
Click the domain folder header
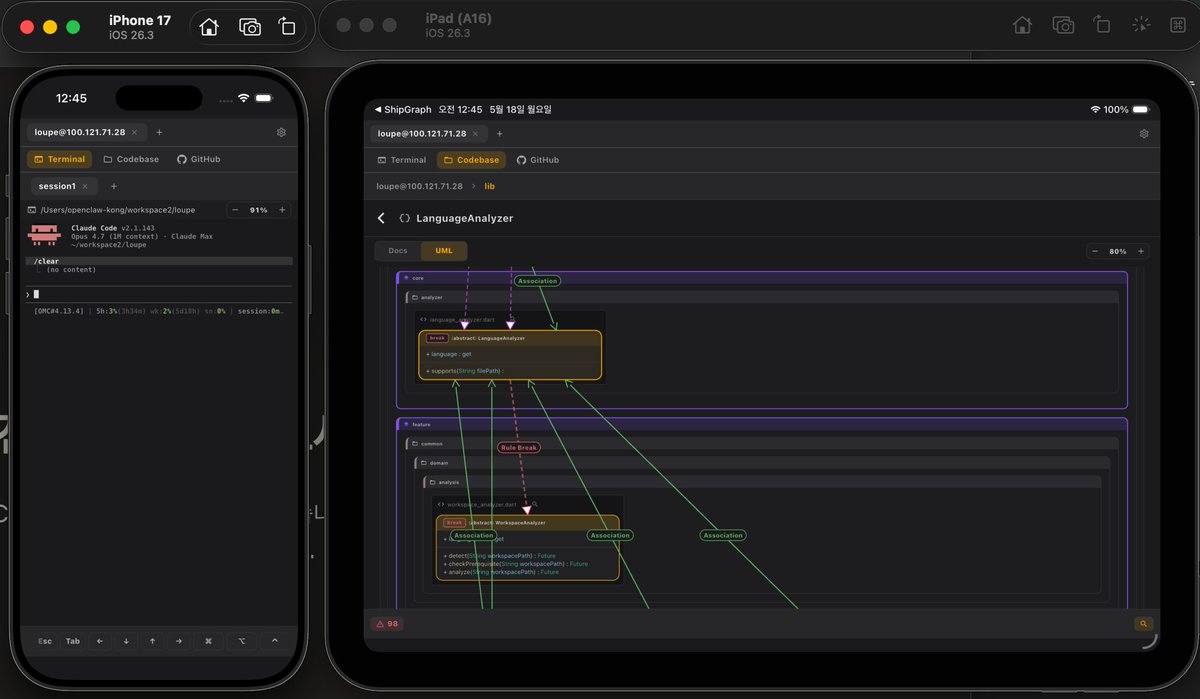tap(762, 463)
